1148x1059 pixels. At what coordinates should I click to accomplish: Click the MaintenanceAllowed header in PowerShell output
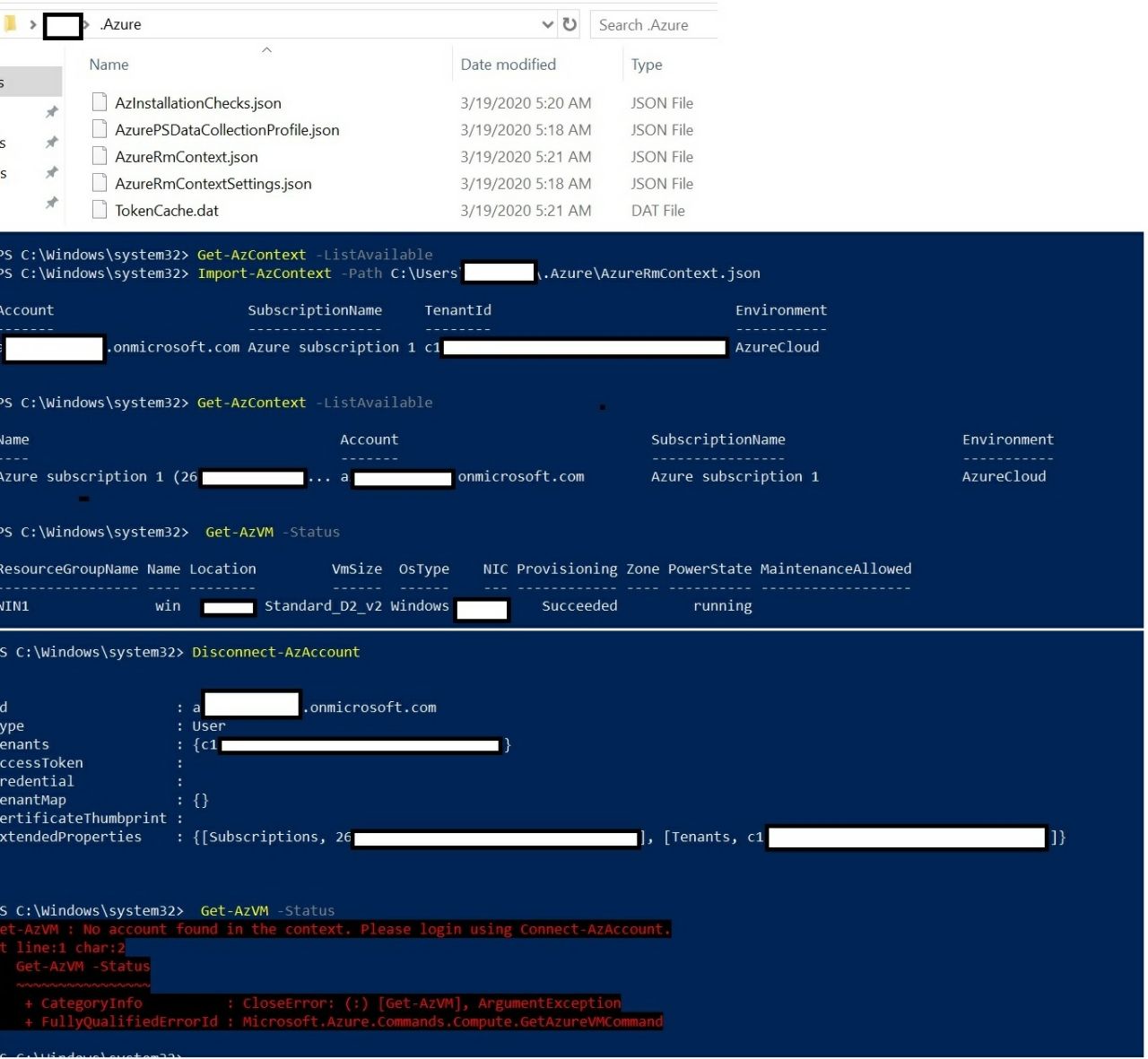[836, 569]
